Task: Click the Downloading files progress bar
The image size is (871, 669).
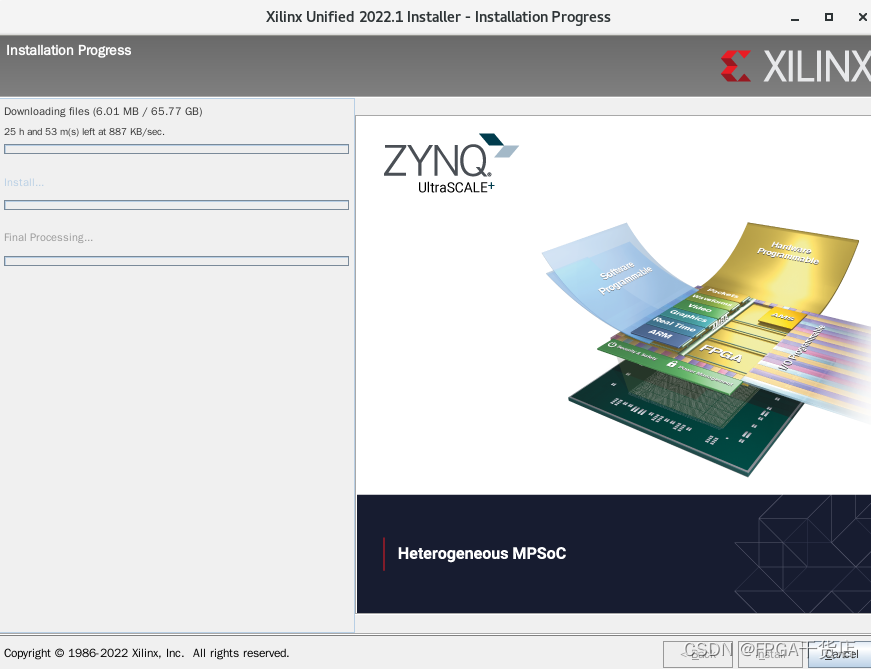Action: pos(177,149)
